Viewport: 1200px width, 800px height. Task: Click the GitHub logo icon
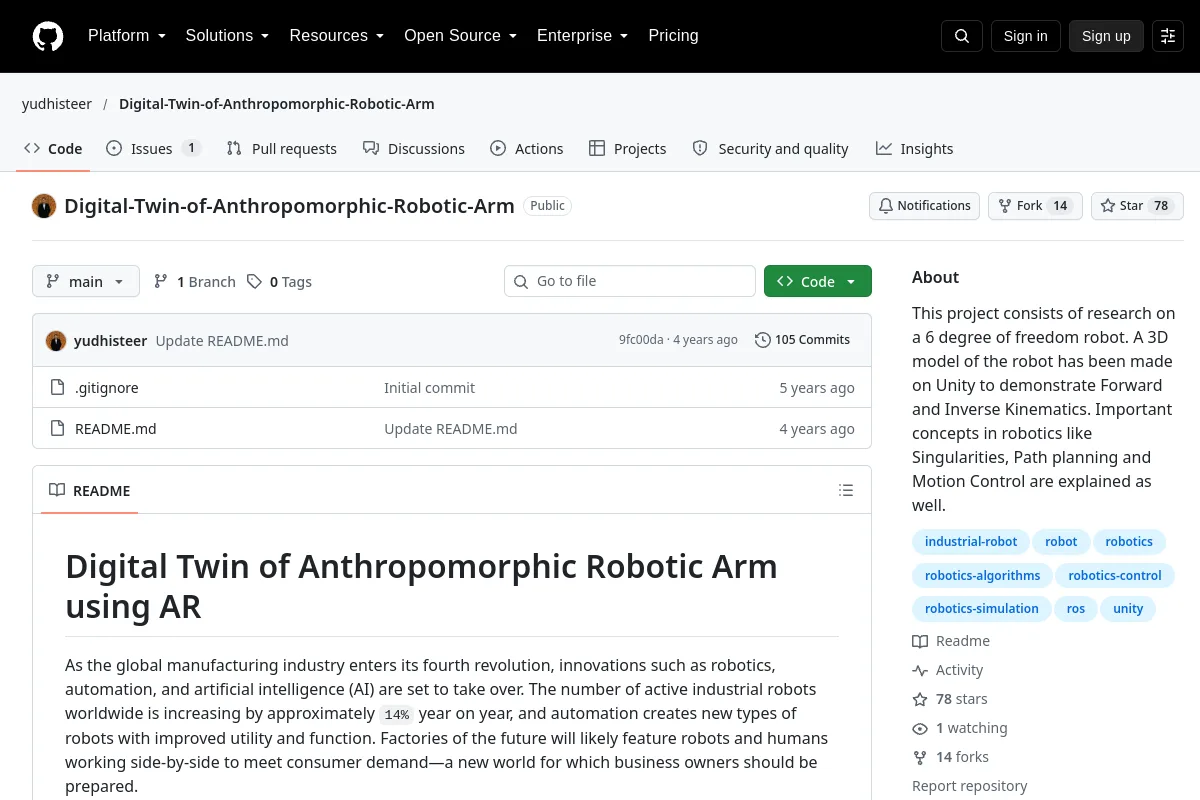(48, 36)
